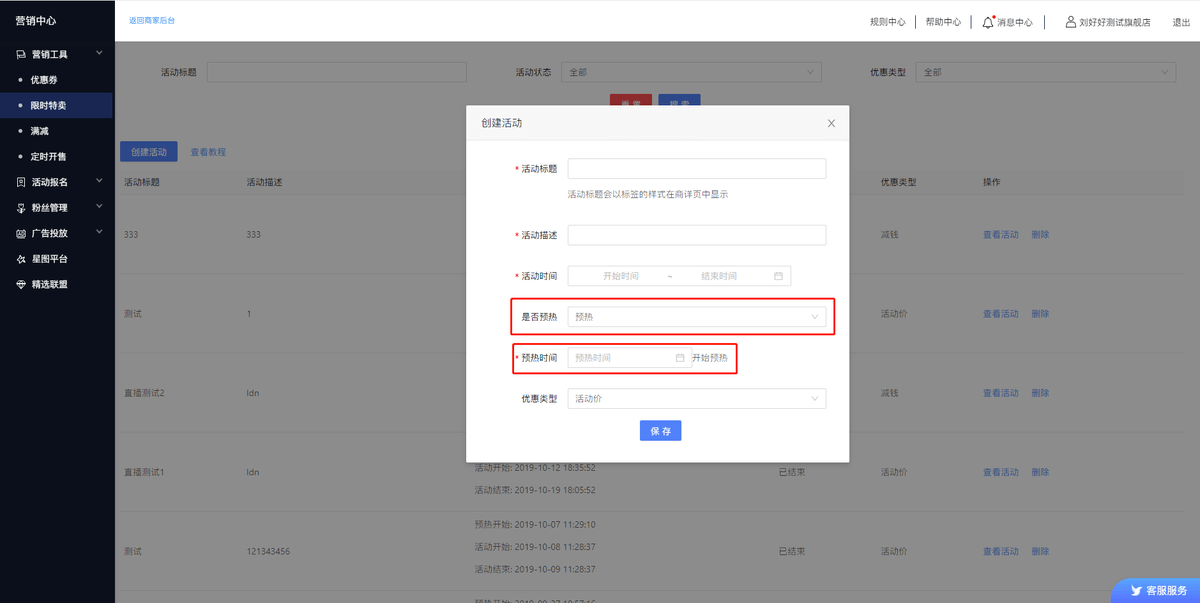
Task: Click the 121343456 description cell
Action: pos(266,551)
